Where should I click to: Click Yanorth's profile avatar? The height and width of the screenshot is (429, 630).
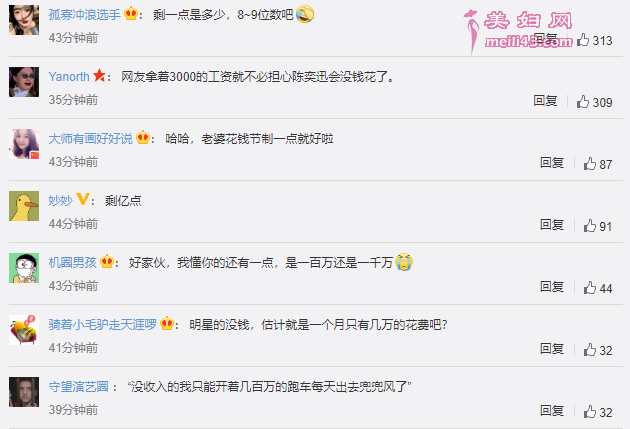click(24, 82)
